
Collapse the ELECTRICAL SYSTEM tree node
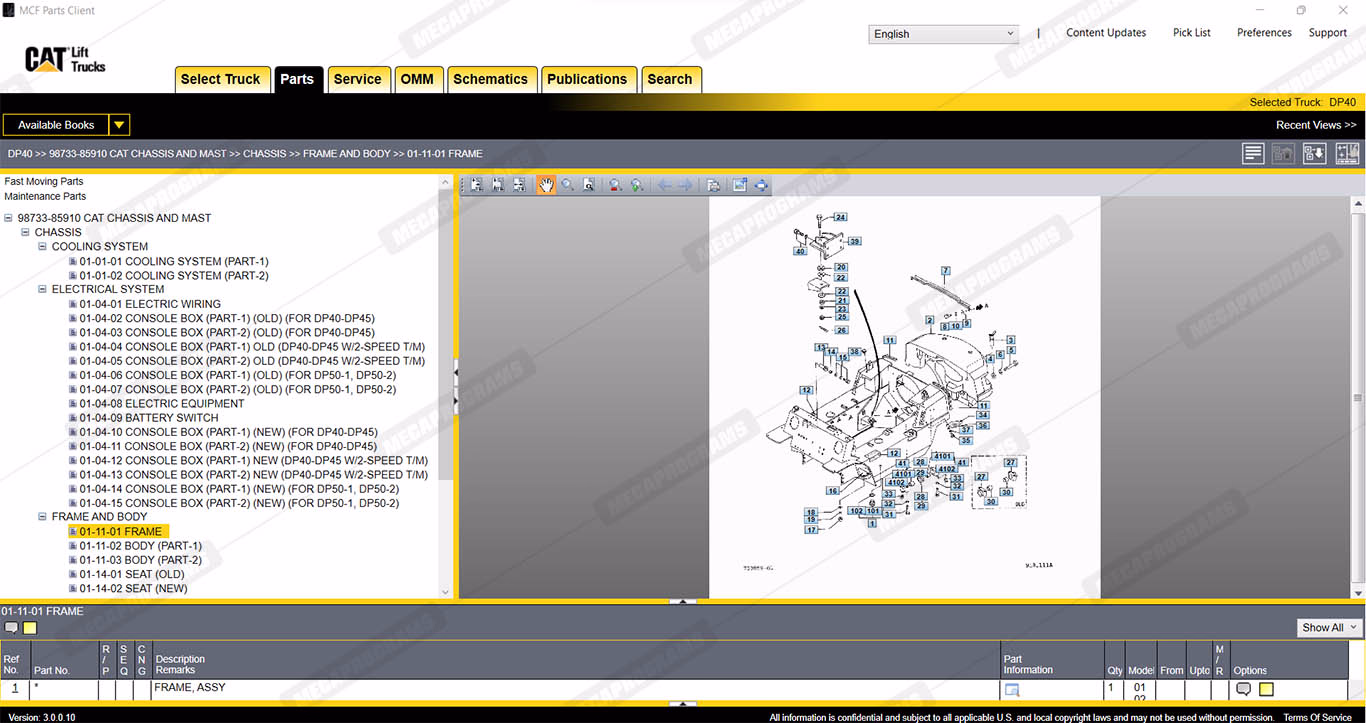(43, 290)
